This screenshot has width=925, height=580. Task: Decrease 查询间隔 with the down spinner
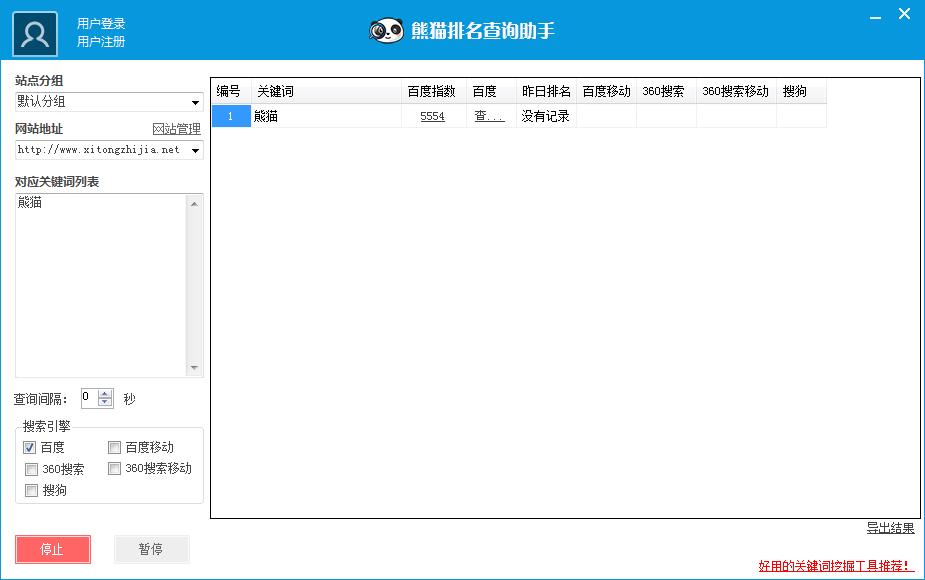(105, 402)
